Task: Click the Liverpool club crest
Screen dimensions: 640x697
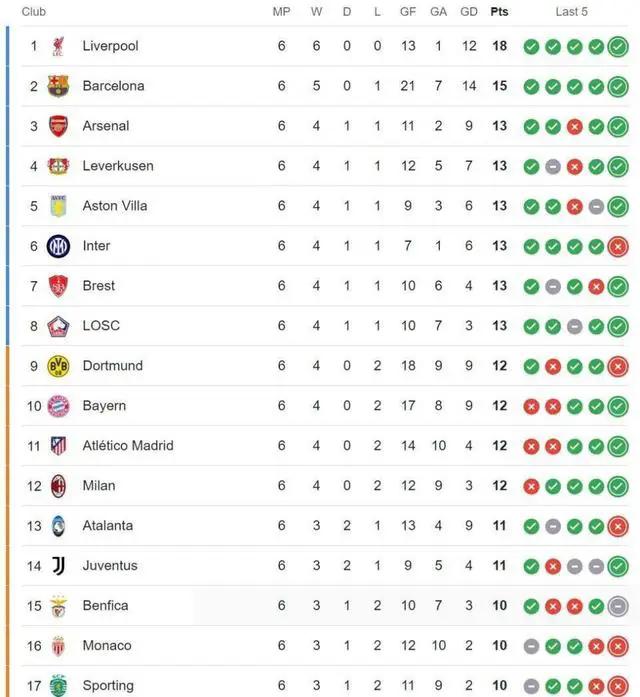Action: click(x=58, y=46)
